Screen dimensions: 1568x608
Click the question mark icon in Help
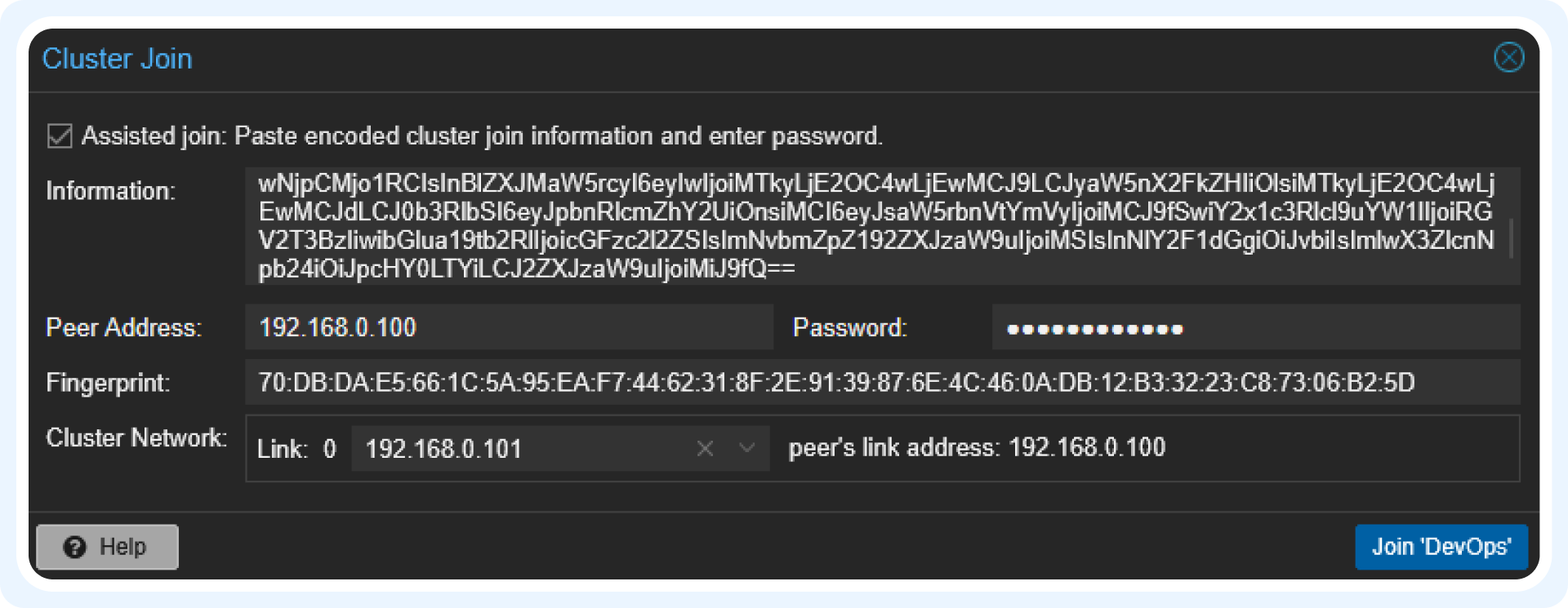pyautogui.click(x=74, y=547)
